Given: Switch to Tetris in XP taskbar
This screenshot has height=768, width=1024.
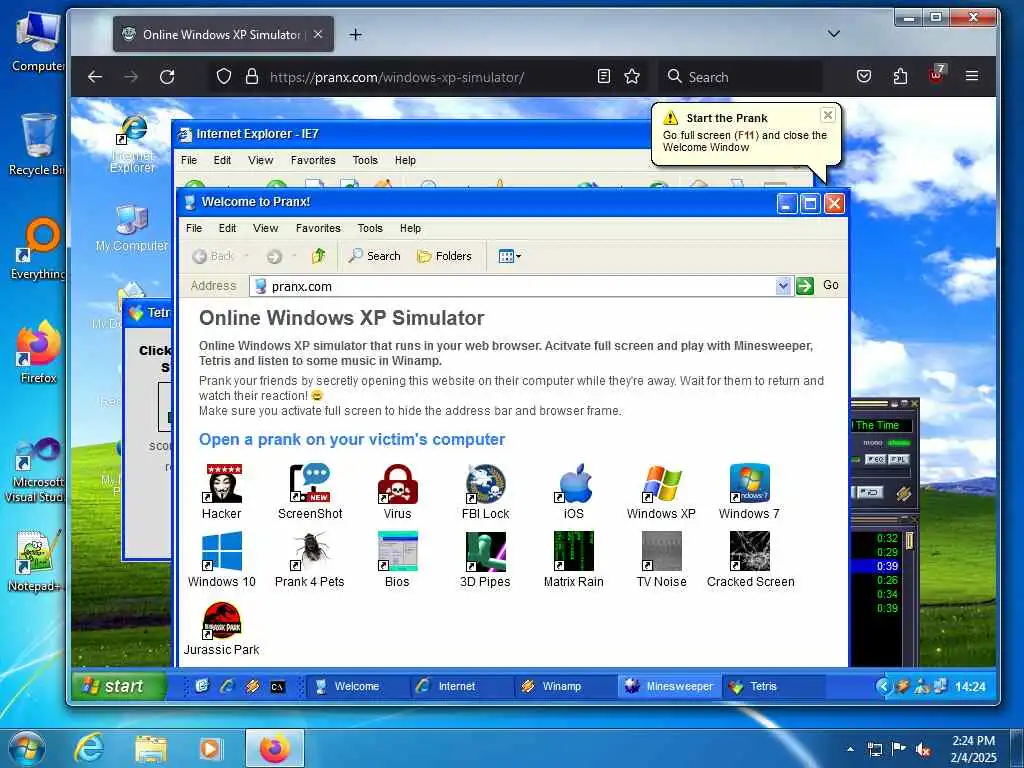Looking at the screenshot, I should tap(774, 686).
